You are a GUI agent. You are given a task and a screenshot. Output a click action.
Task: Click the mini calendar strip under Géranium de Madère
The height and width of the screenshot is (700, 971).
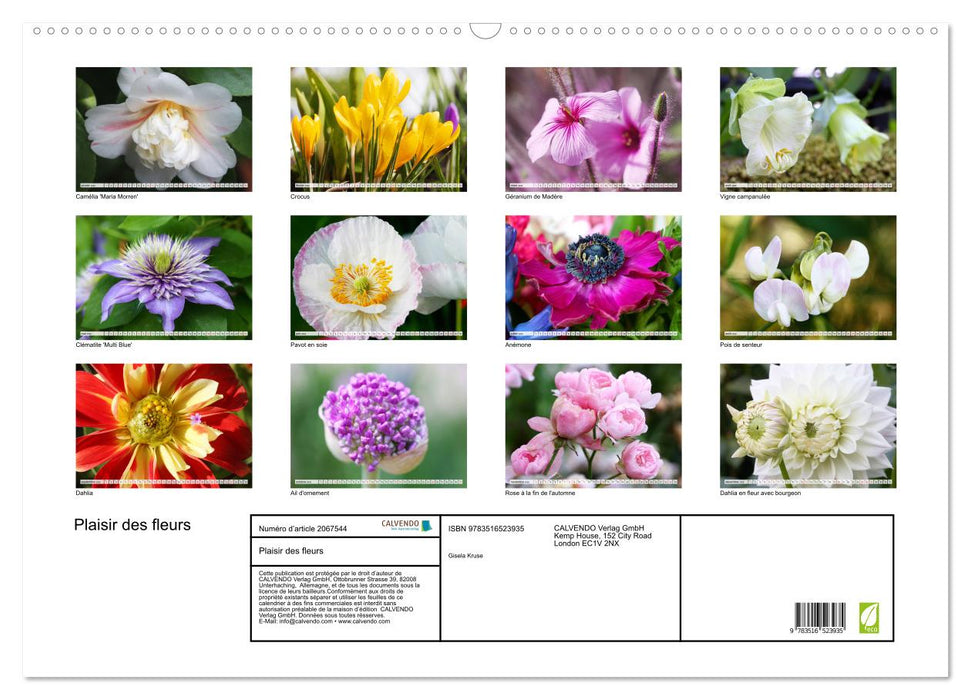tap(593, 185)
